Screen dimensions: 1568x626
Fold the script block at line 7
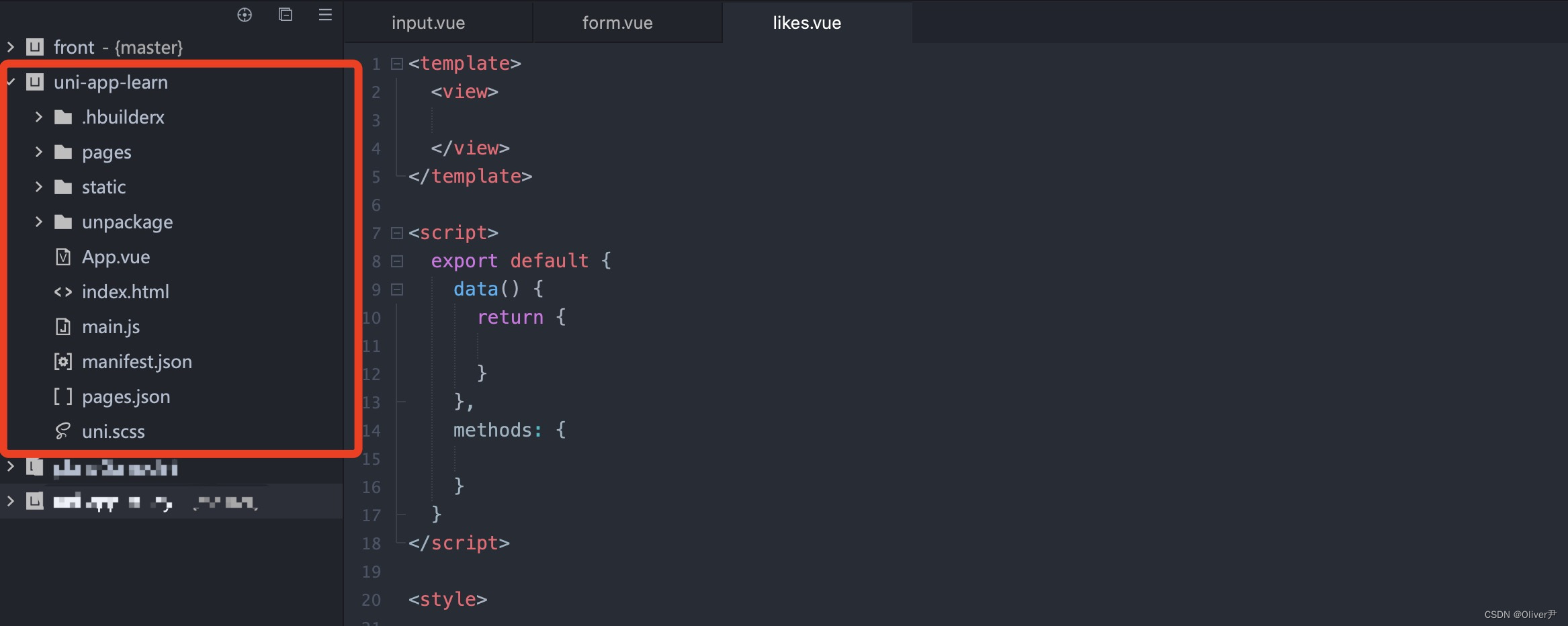pyautogui.click(x=397, y=233)
